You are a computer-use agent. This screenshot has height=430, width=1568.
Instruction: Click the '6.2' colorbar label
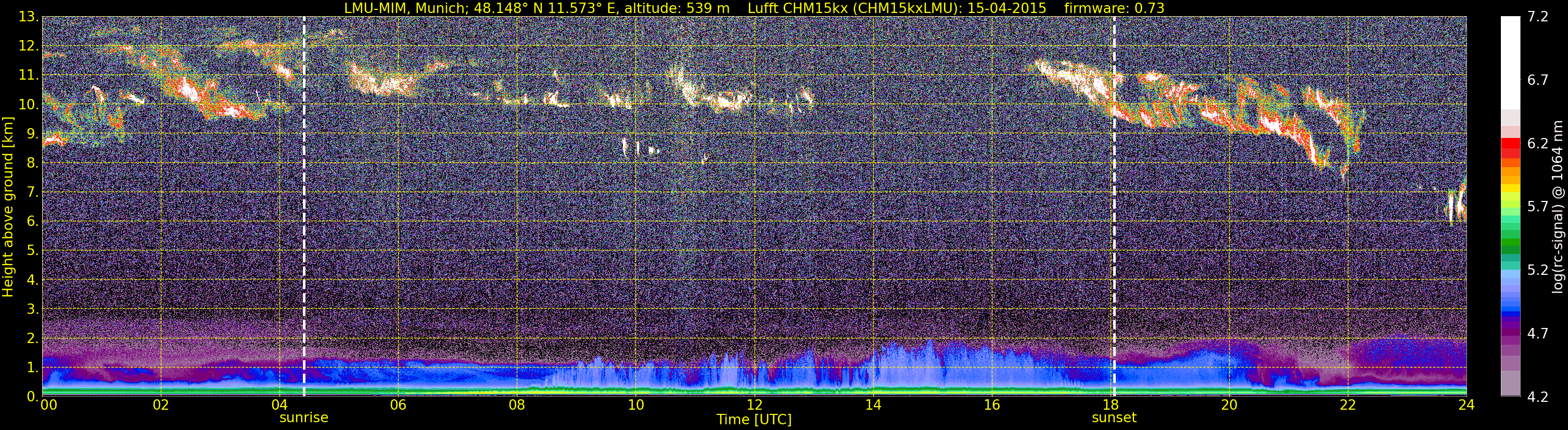pyautogui.click(x=1538, y=144)
